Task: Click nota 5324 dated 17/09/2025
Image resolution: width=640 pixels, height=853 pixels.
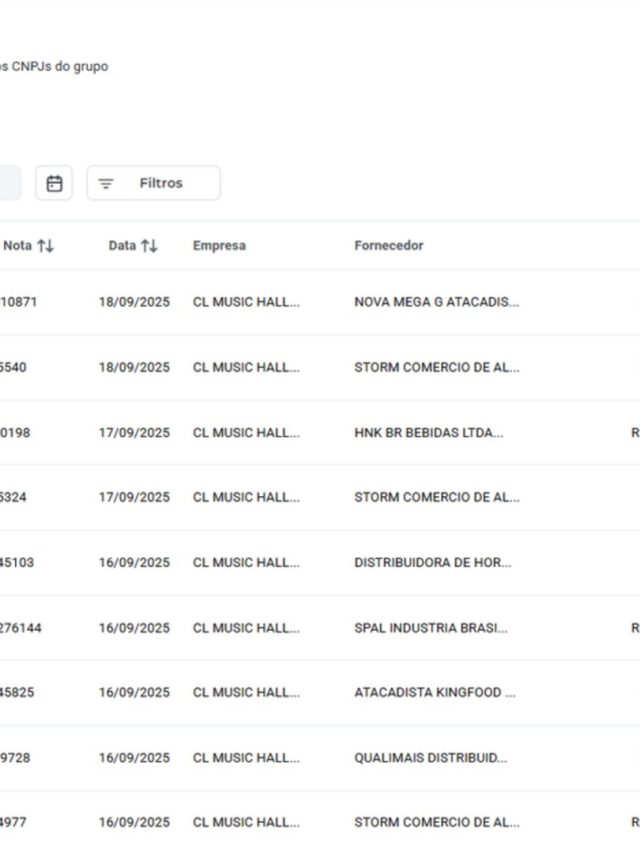Action: click(13, 497)
